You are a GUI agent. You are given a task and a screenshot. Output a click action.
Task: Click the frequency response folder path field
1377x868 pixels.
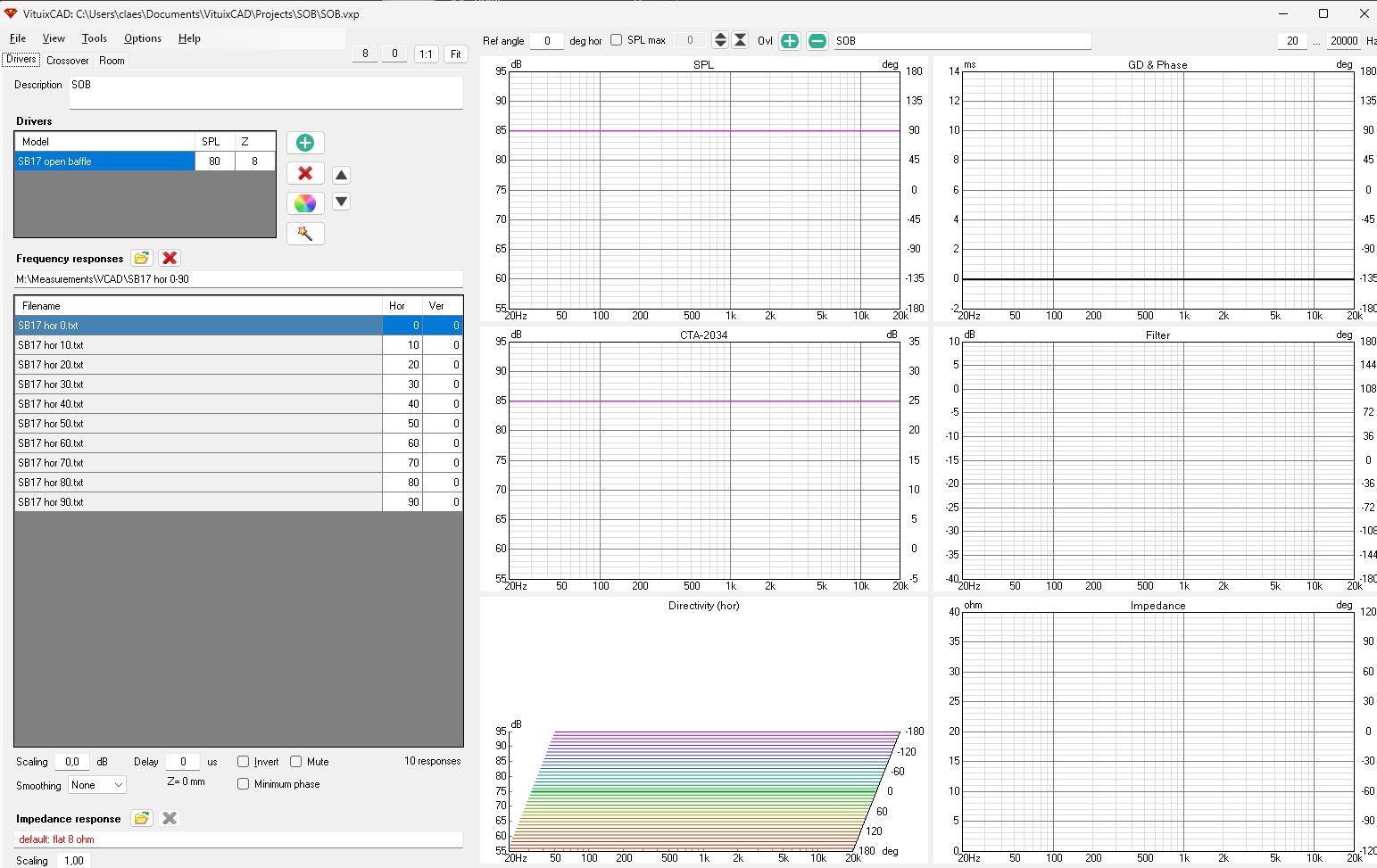238,279
